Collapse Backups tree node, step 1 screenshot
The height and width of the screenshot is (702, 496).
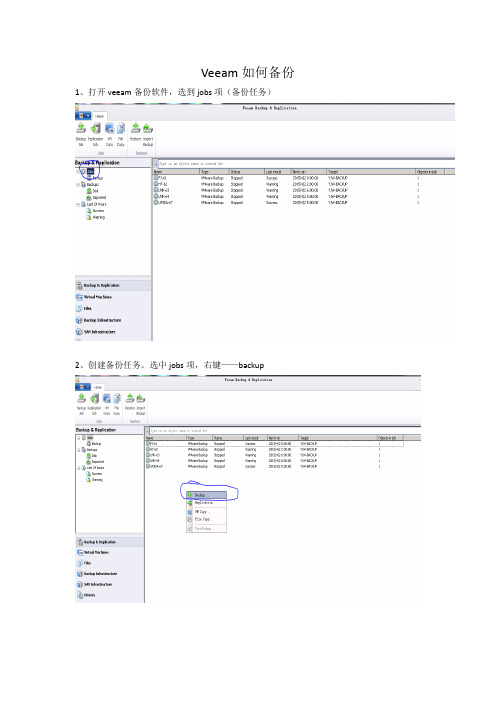point(78,184)
